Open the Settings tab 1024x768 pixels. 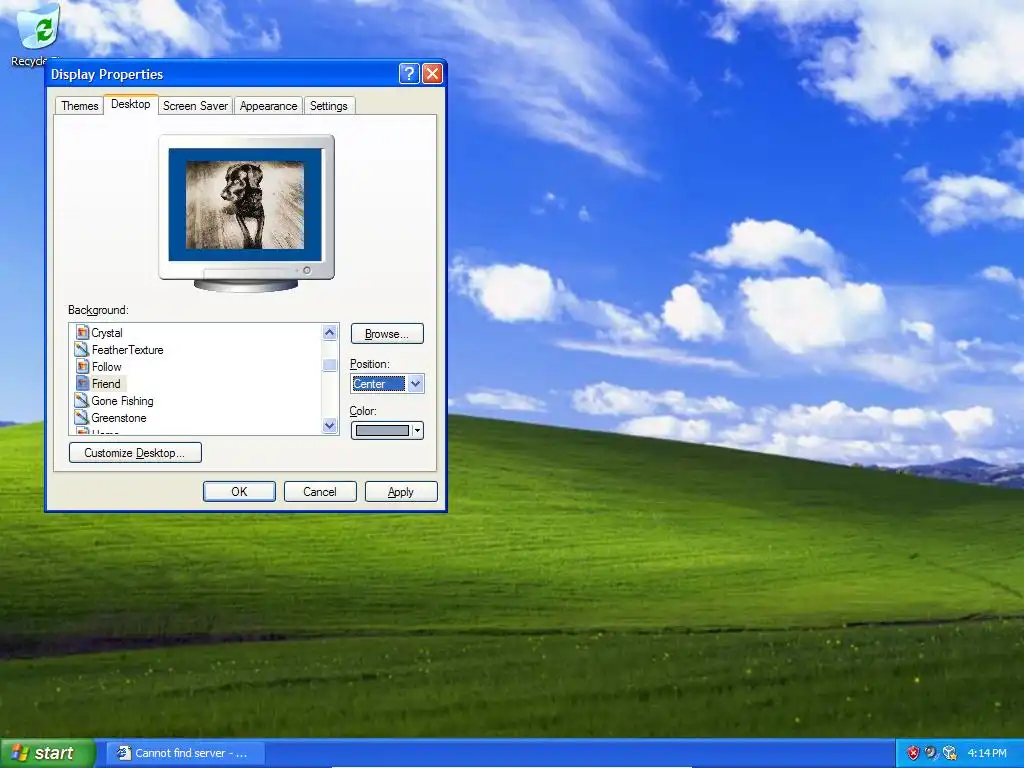pos(328,106)
